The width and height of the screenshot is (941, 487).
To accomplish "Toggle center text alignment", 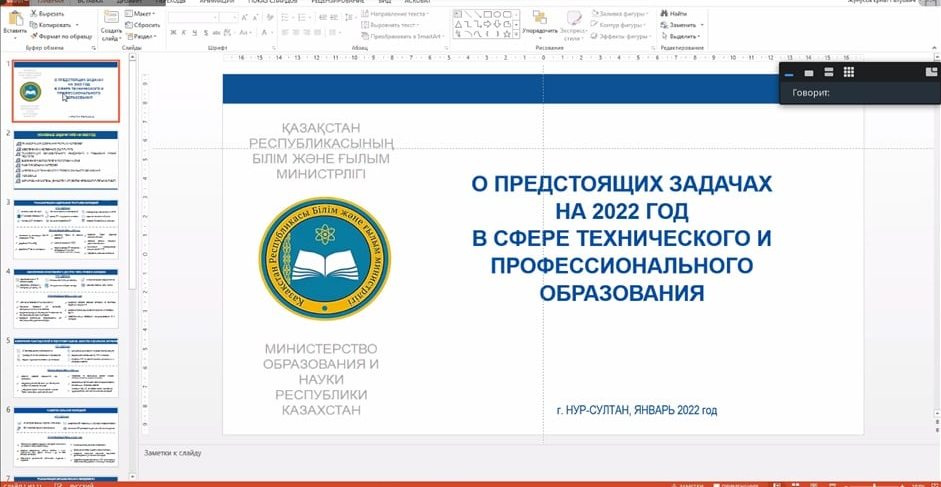I will (x=296, y=32).
